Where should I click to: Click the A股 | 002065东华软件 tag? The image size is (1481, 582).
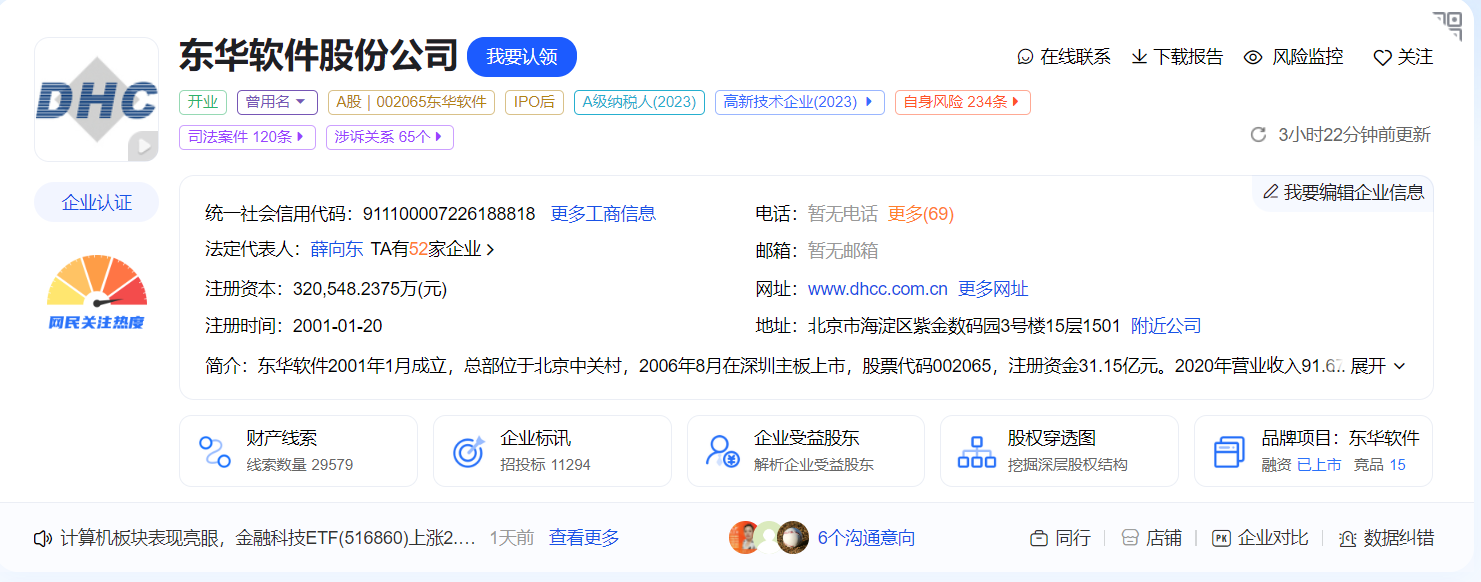coord(411,102)
